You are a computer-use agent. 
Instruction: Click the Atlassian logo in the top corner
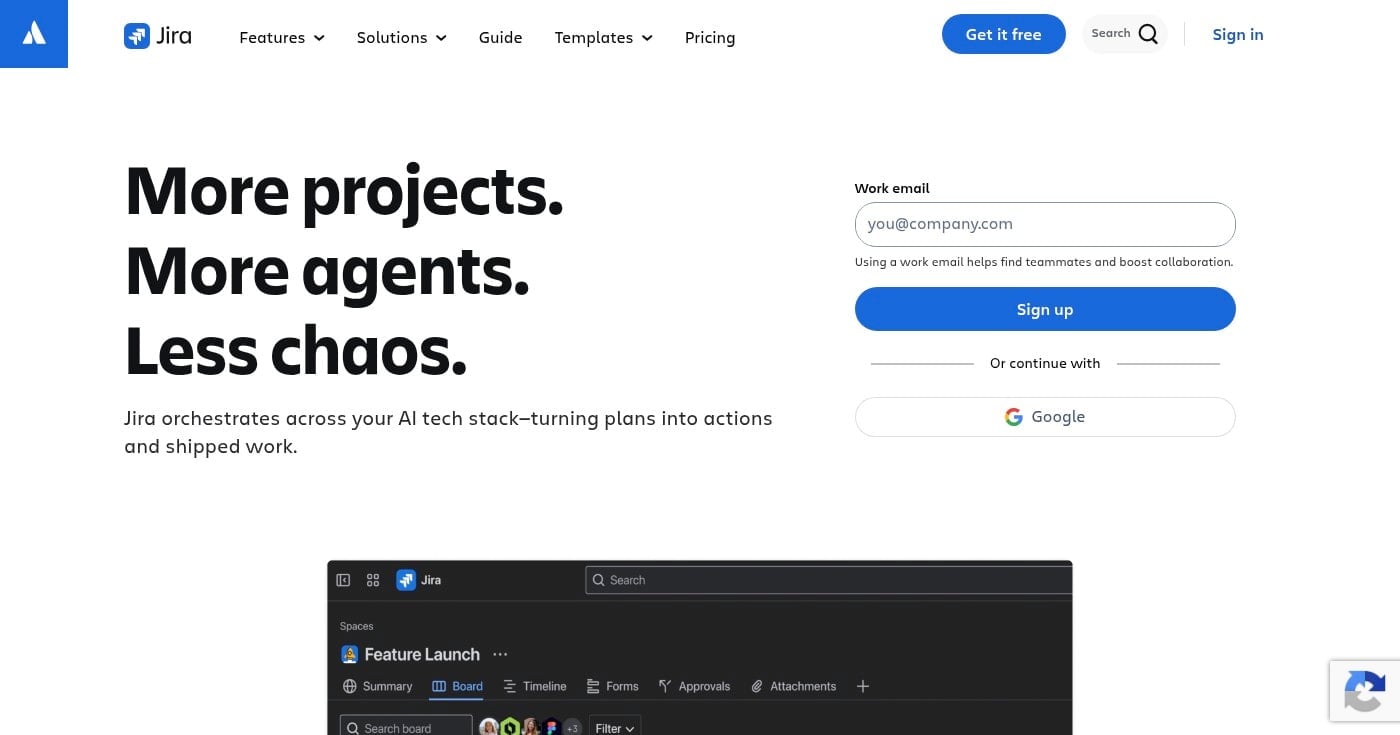(34, 34)
